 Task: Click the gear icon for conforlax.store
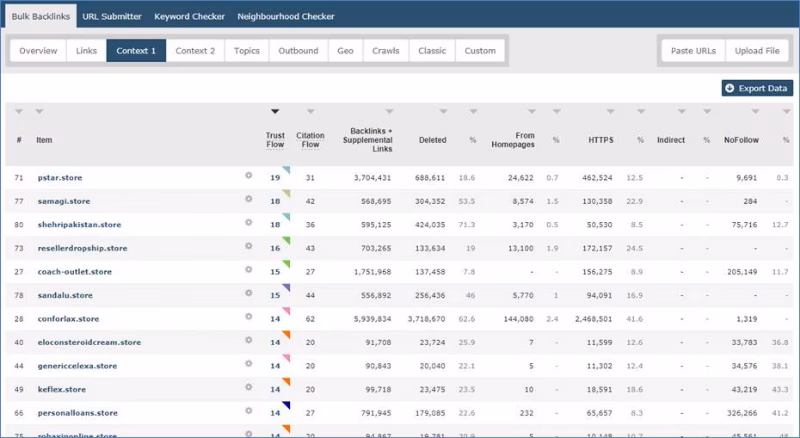pyautogui.click(x=249, y=317)
